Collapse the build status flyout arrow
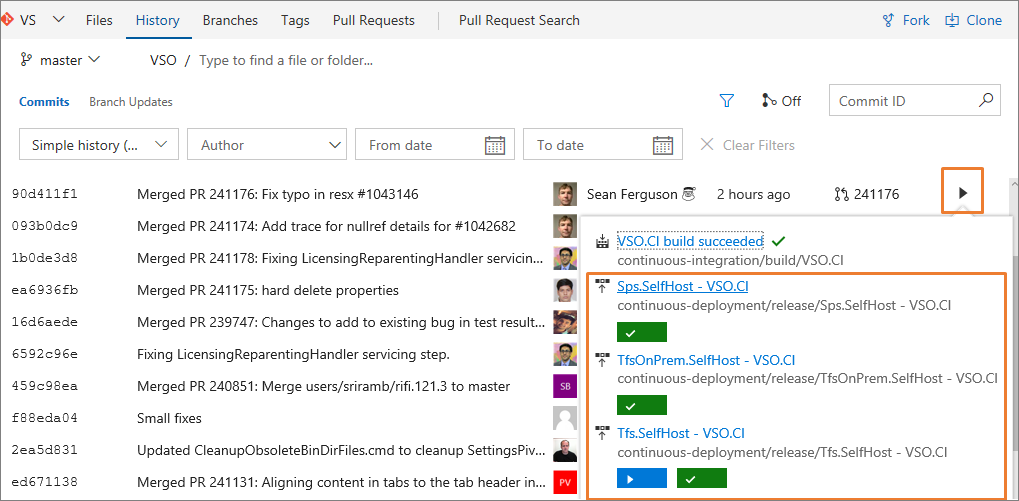Viewport: 1019px width, 501px height. point(963,192)
